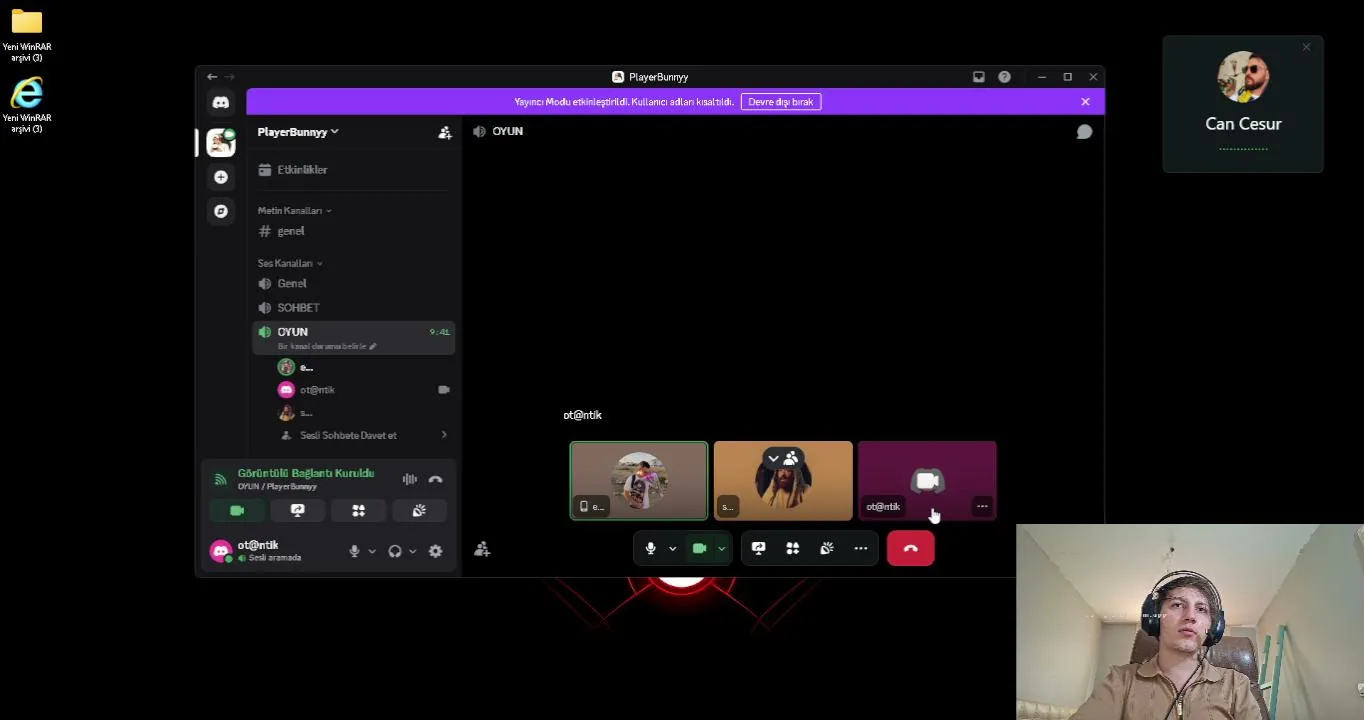Open input device options in user panel

pos(372,551)
